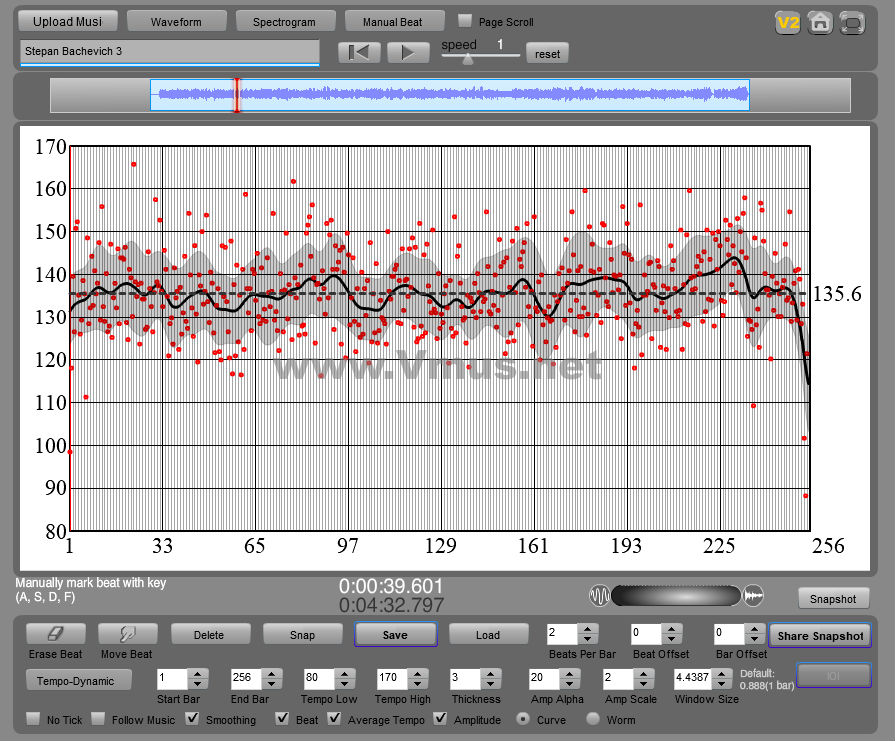Click the waveform overview strip
The width and height of the screenshot is (895, 741).
coord(450,95)
